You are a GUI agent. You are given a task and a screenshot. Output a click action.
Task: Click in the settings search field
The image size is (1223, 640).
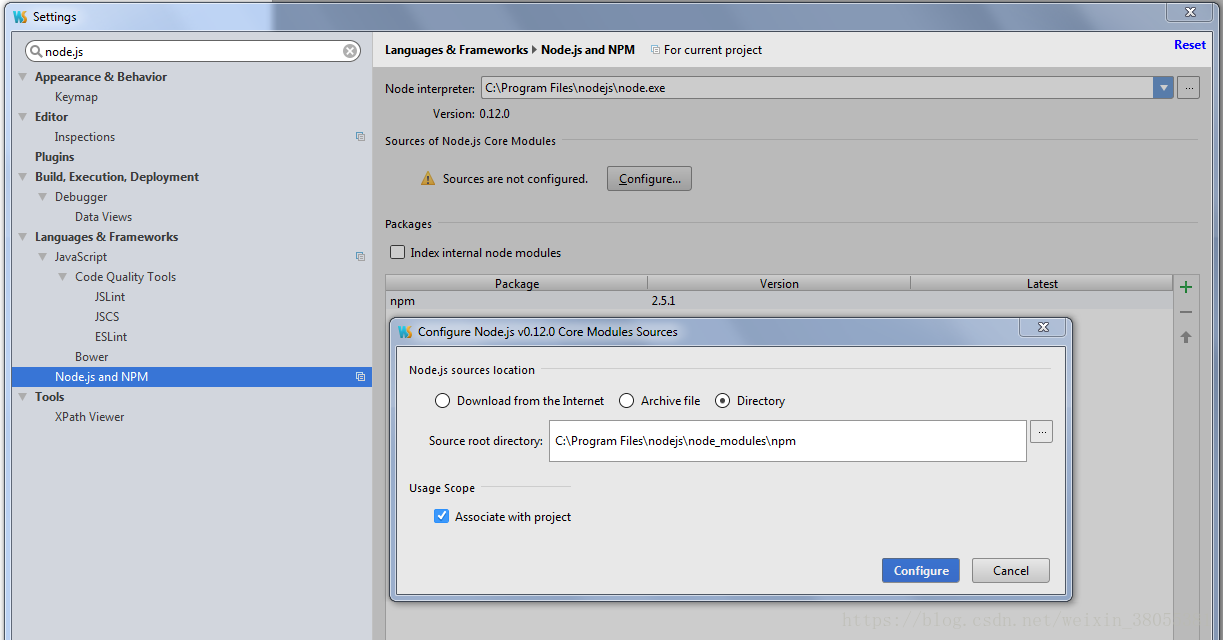tap(191, 51)
